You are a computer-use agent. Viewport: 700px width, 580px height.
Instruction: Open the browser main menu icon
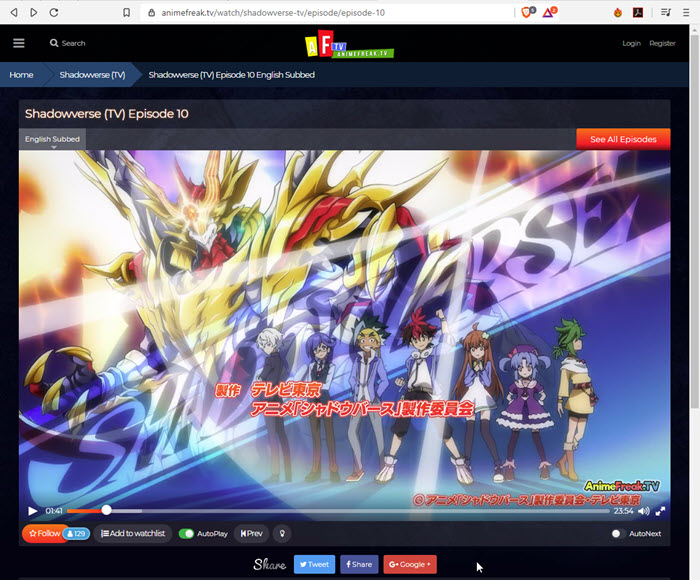[686, 13]
